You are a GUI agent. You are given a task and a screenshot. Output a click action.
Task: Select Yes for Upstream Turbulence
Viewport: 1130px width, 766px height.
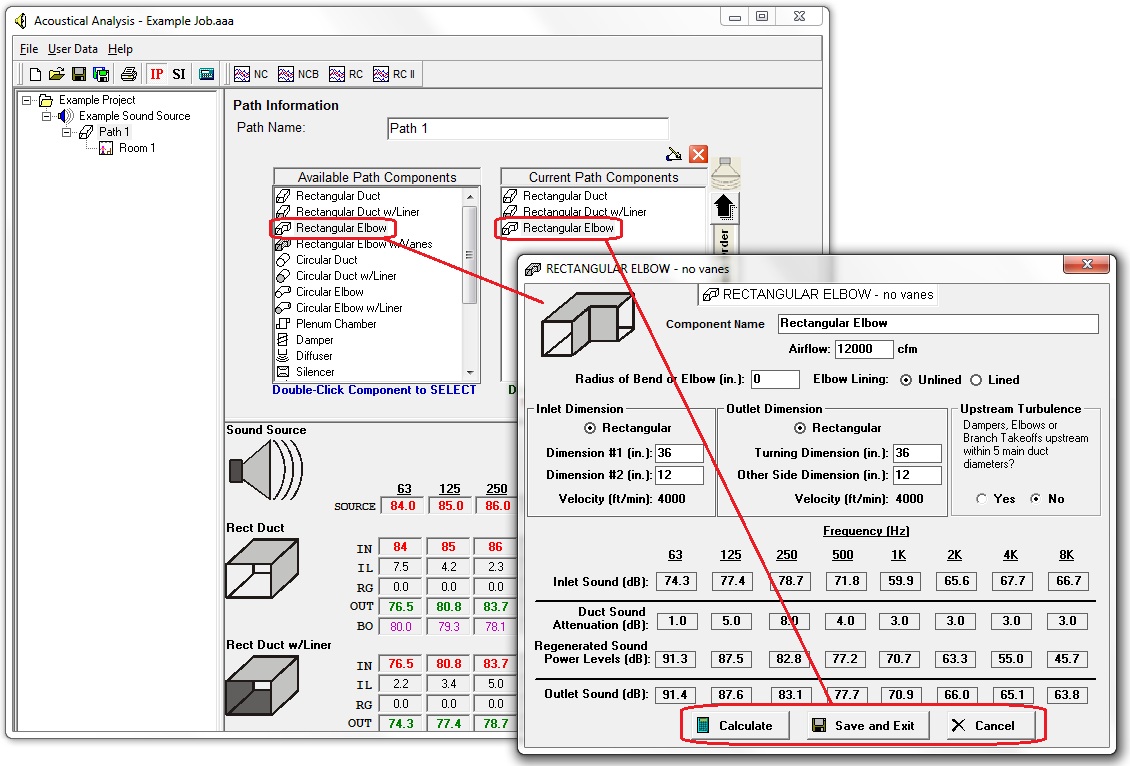click(x=981, y=498)
